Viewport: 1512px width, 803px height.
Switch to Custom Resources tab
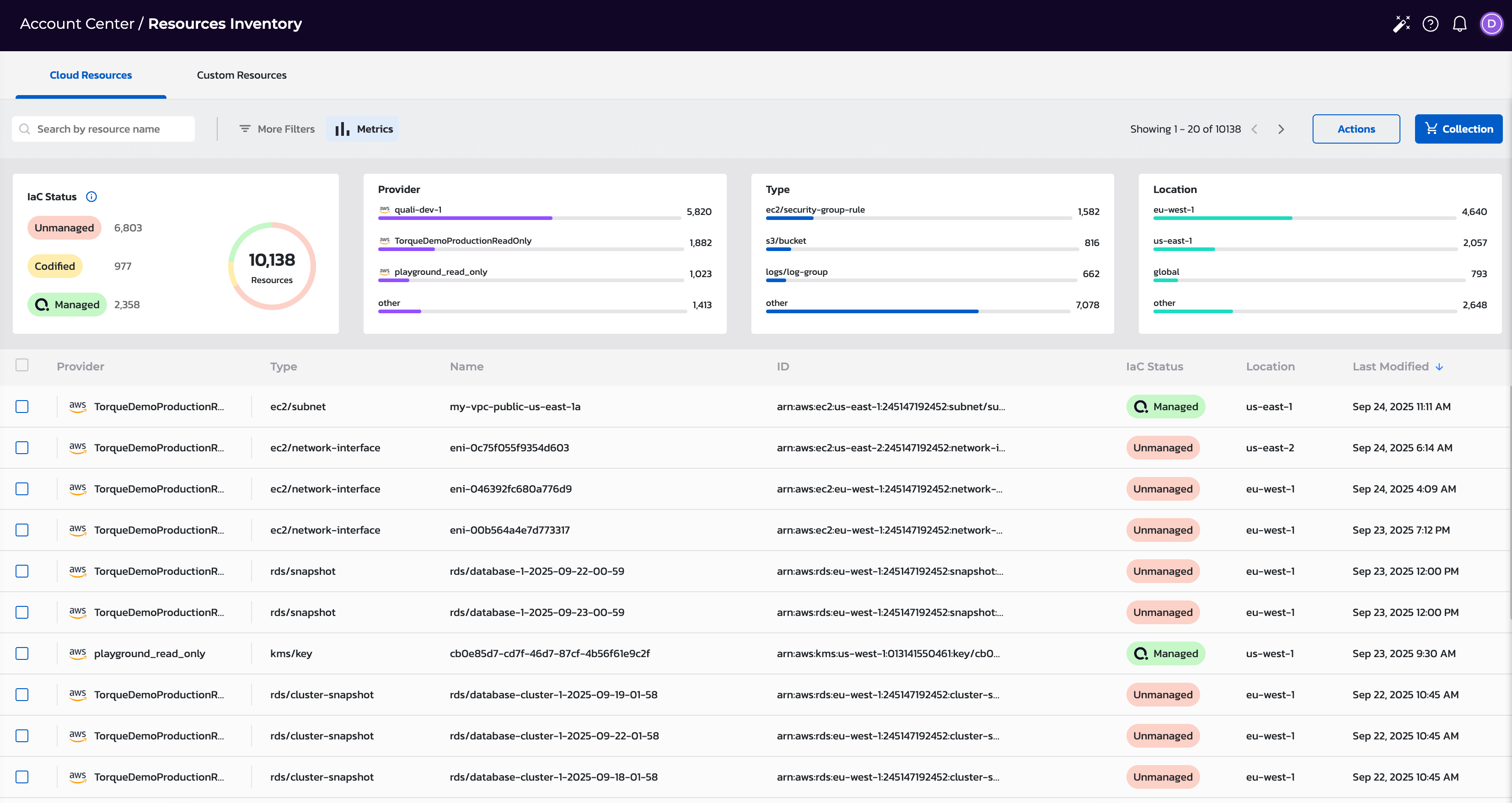pyautogui.click(x=241, y=75)
